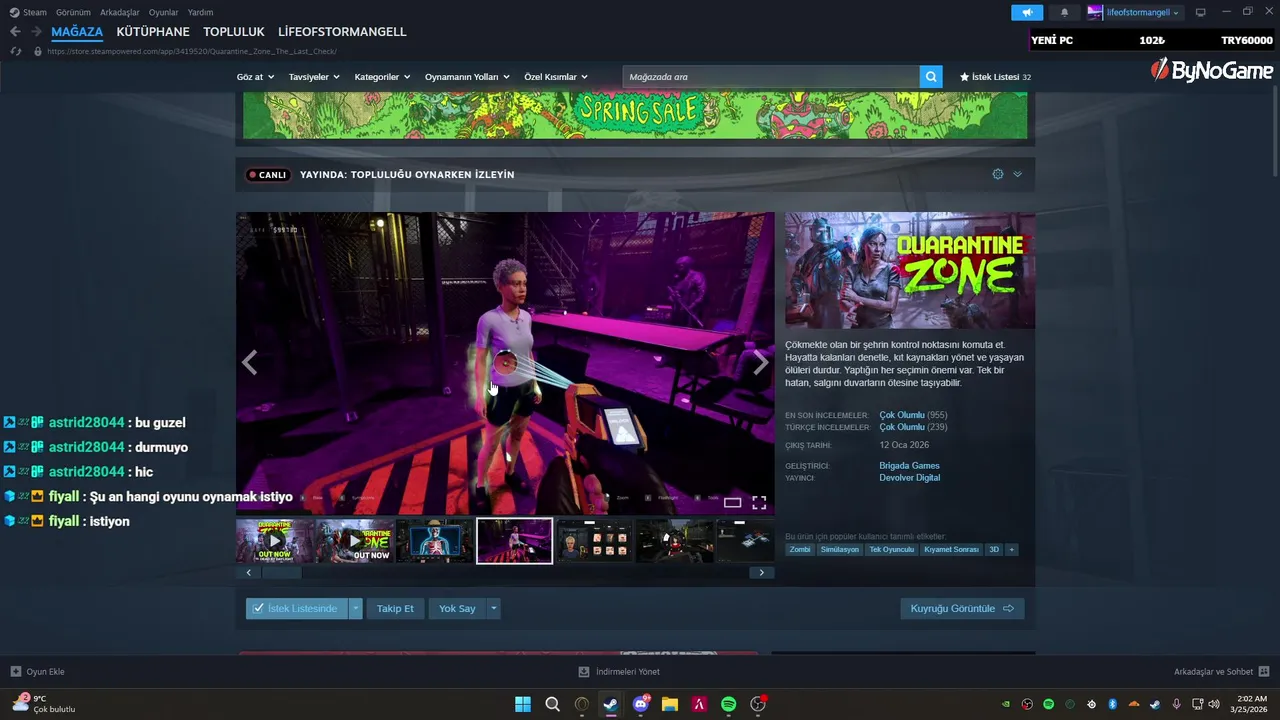Click the Yok Say ignore button

pos(457,608)
